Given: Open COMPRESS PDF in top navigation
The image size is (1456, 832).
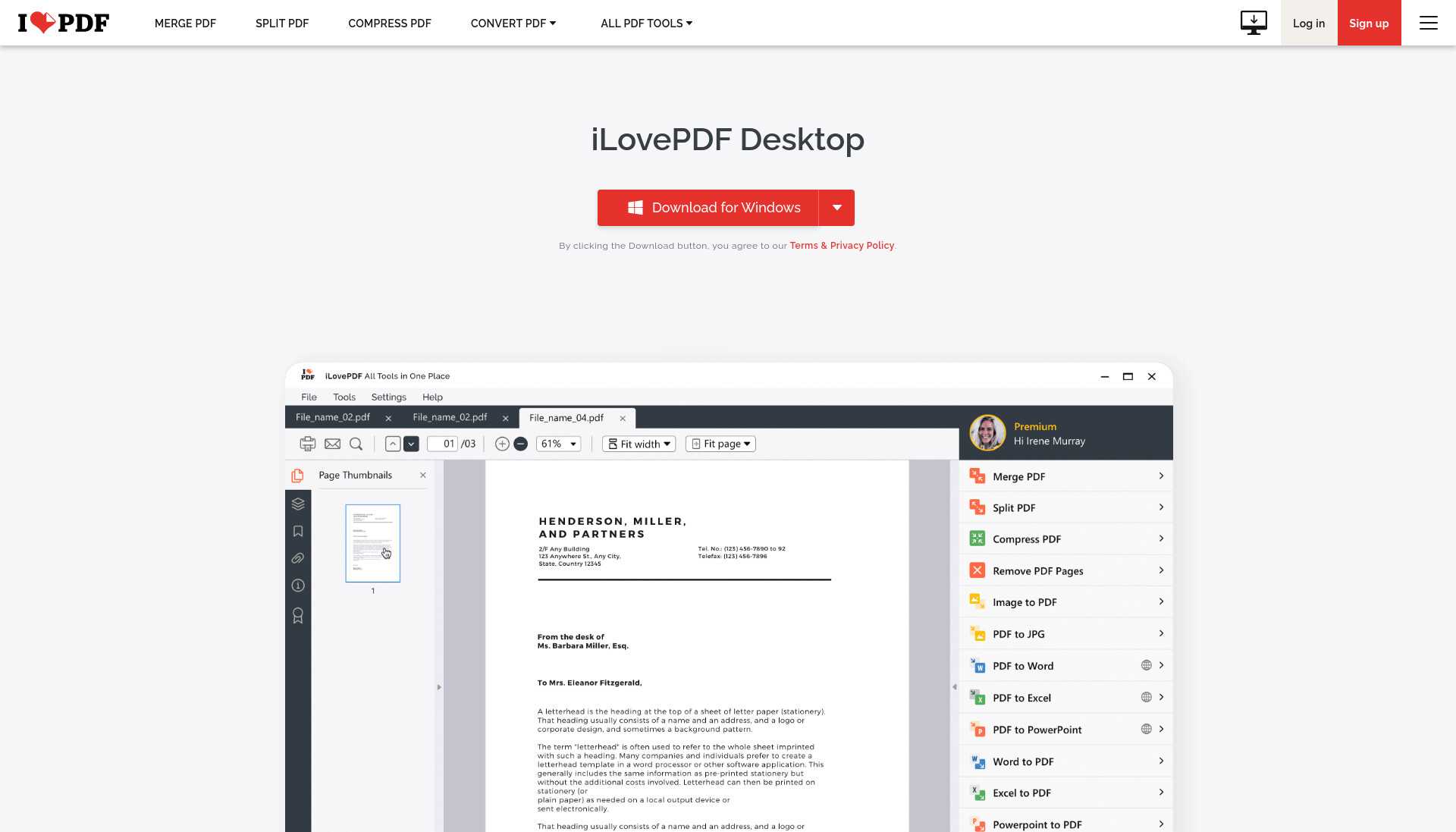Looking at the screenshot, I should [390, 24].
